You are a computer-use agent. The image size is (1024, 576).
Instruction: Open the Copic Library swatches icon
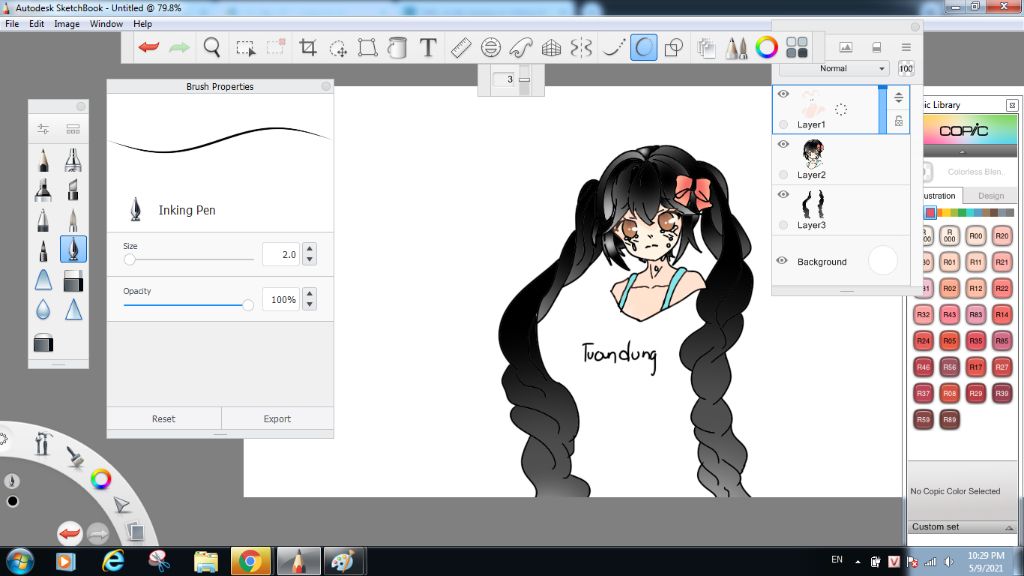(x=797, y=47)
